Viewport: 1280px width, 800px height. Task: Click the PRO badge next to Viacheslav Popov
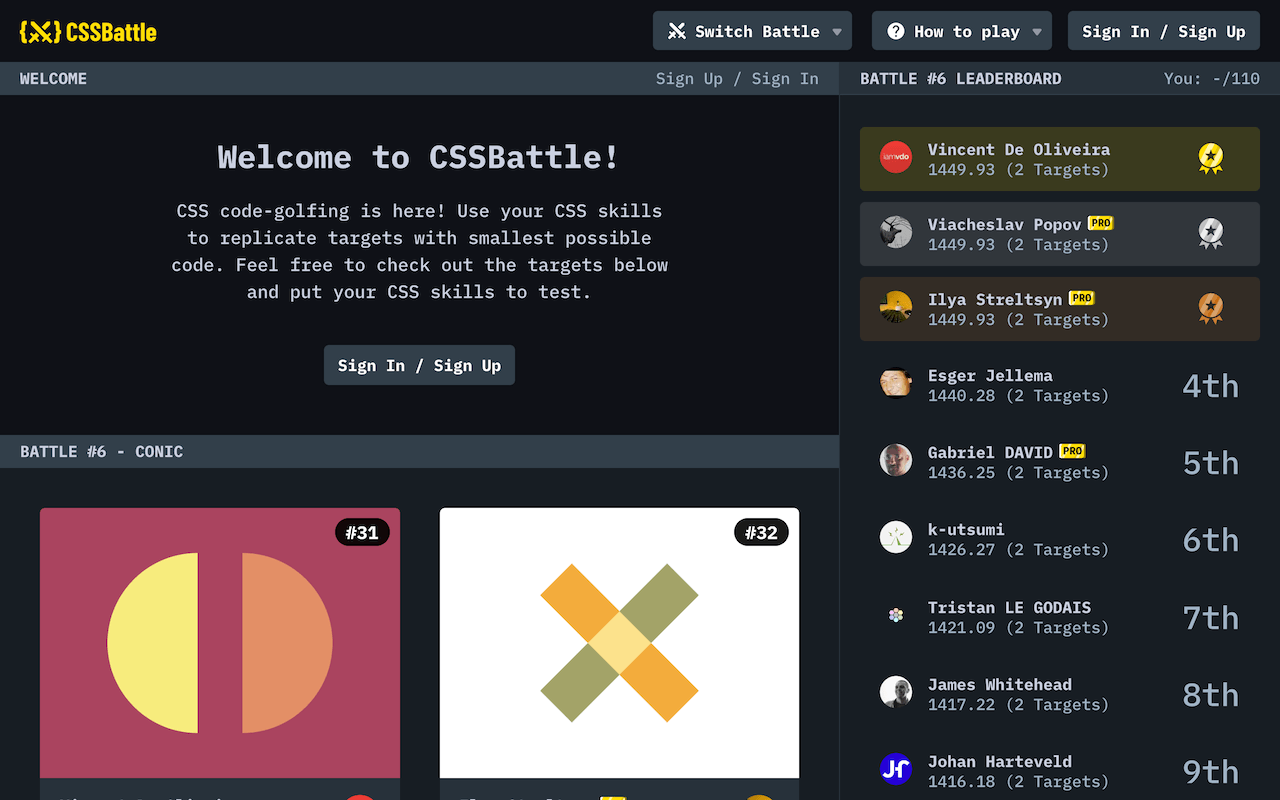click(x=1100, y=223)
